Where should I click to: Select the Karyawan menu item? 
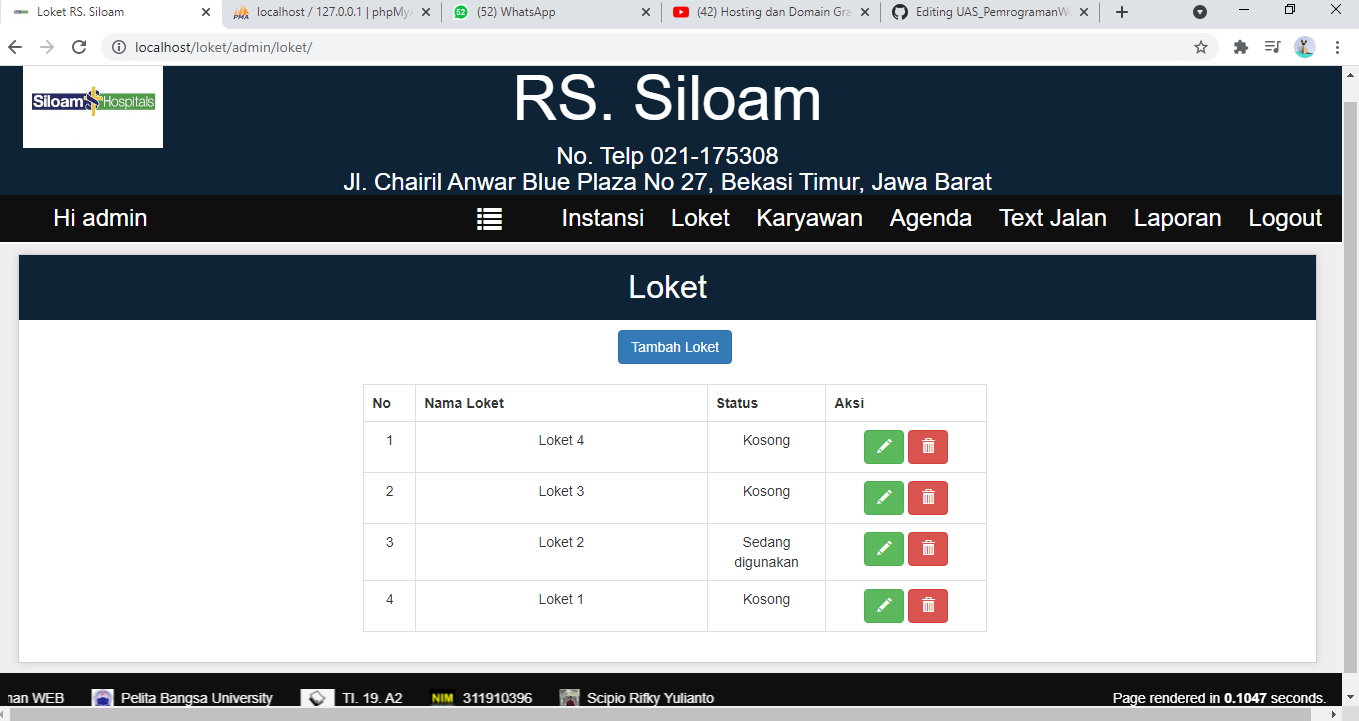[810, 218]
